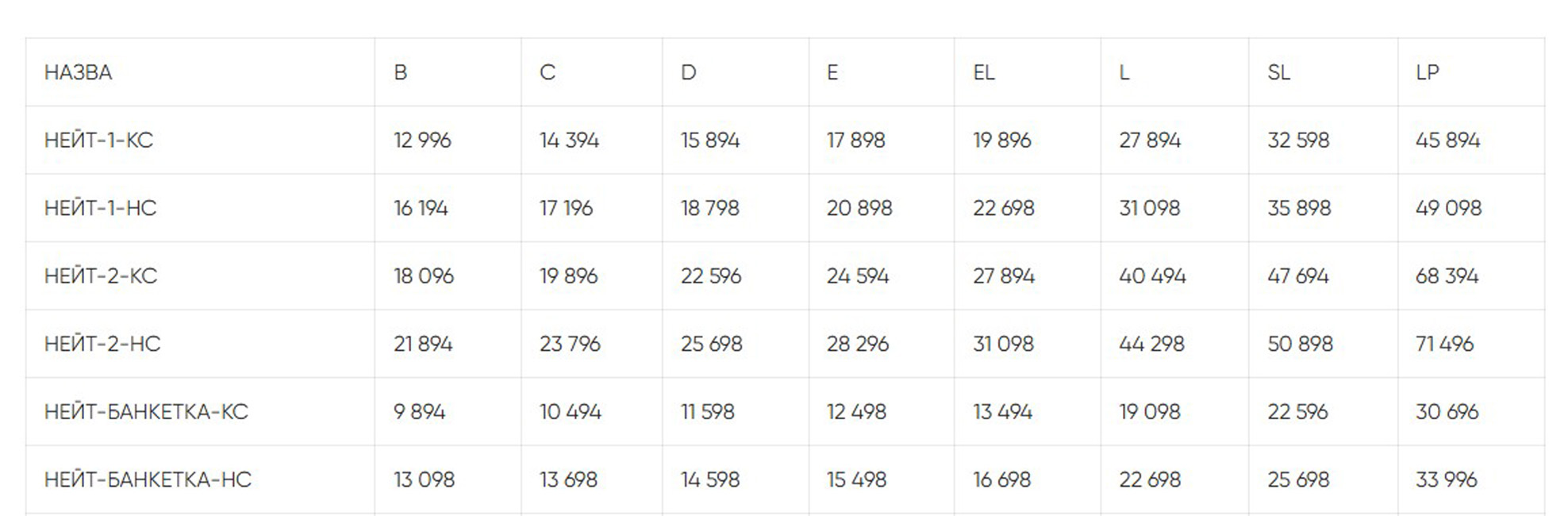Select the SL column header
This screenshot has height=516, width=1568.
pos(1278,72)
